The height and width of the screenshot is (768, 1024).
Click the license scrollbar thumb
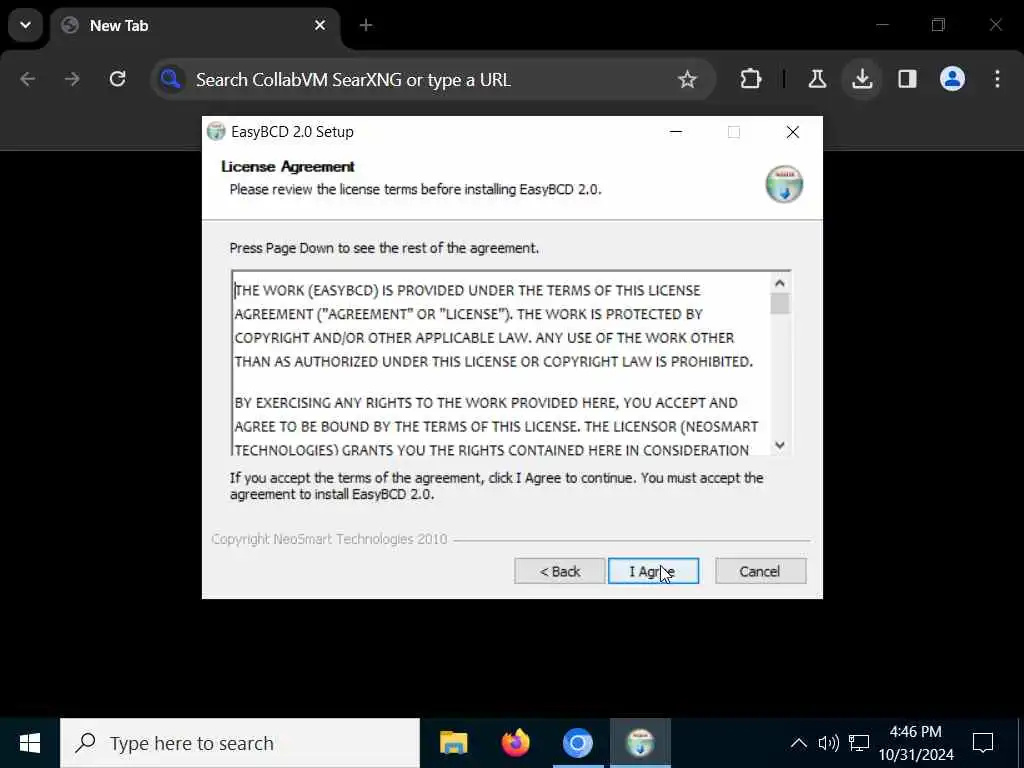(780, 304)
